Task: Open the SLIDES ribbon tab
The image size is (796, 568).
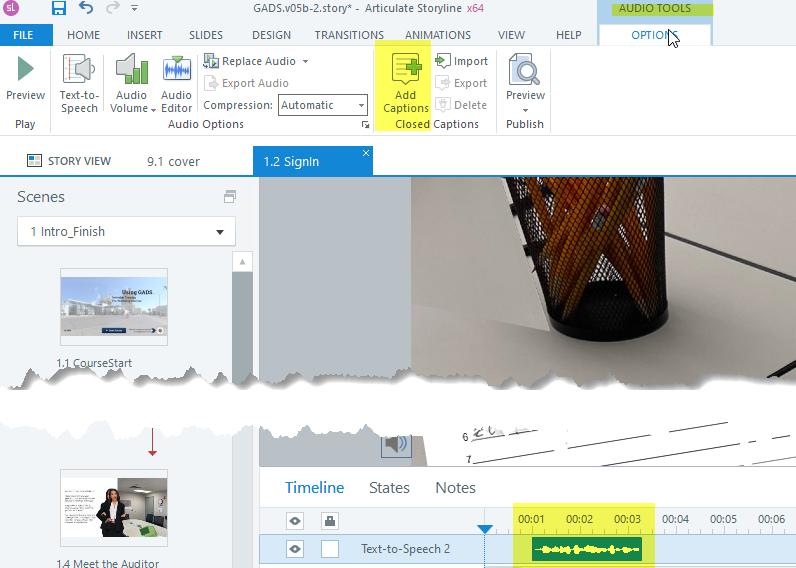Action: [206, 35]
